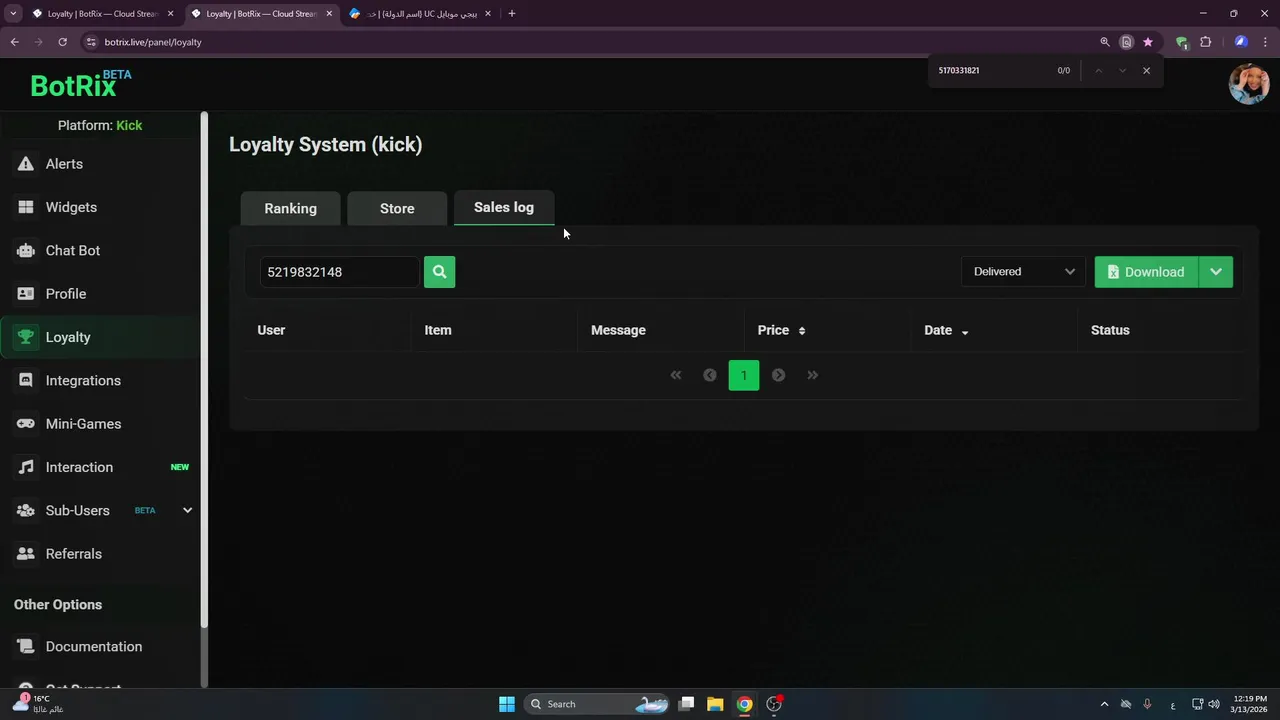Click the Message column header
Image resolution: width=1280 pixels, height=720 pixels.
618,330
